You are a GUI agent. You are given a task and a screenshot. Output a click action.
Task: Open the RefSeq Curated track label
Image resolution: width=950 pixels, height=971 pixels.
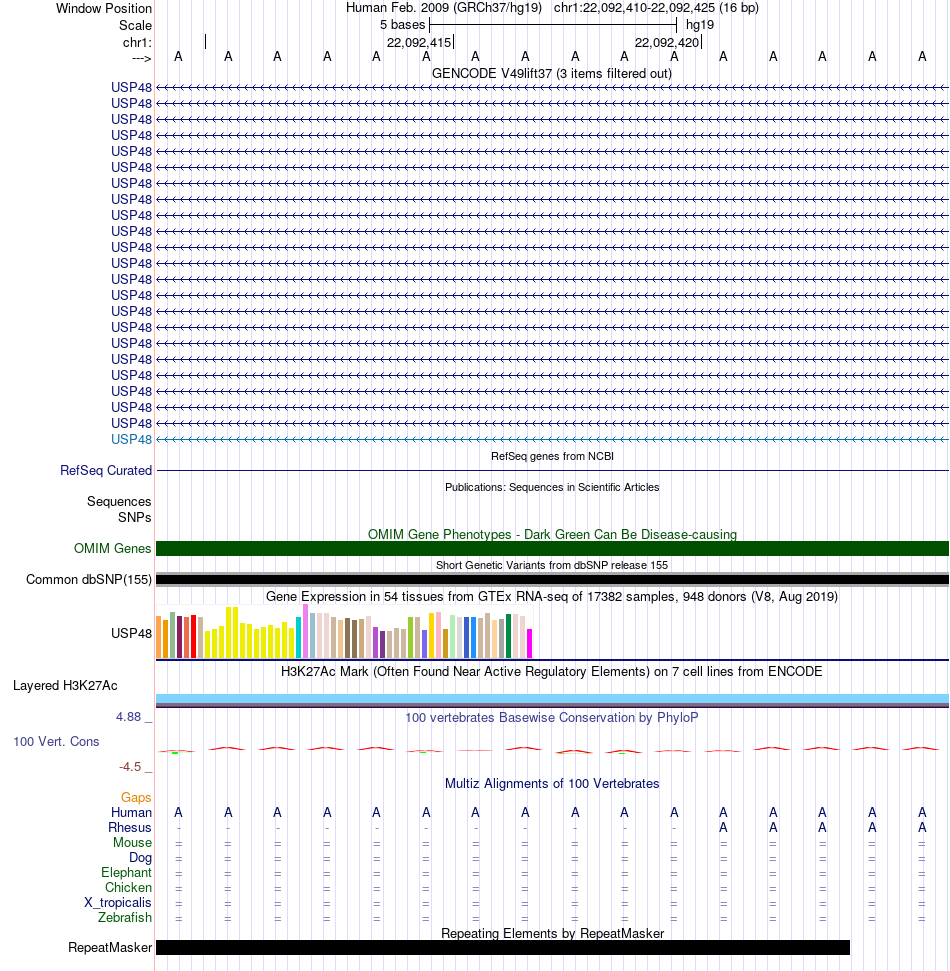click(x=106, y=471)
